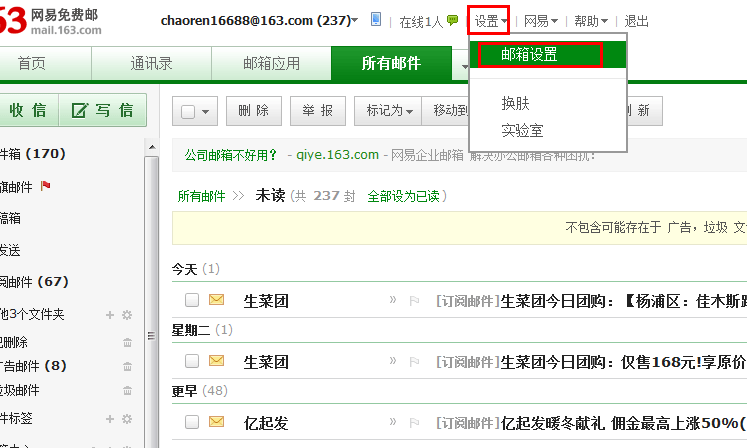
Task: Click the 全部设为已读 link
Action: (x=404, y=196)
